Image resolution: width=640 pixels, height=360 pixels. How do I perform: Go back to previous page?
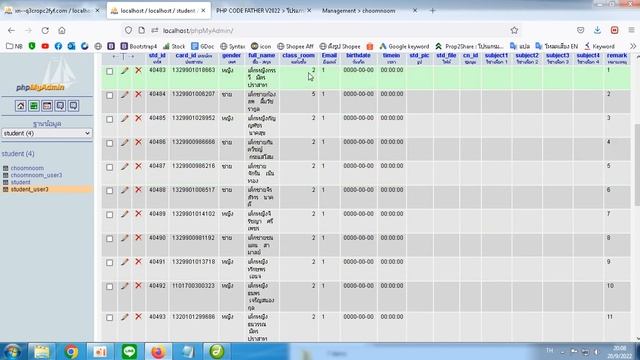coord(11,31)
